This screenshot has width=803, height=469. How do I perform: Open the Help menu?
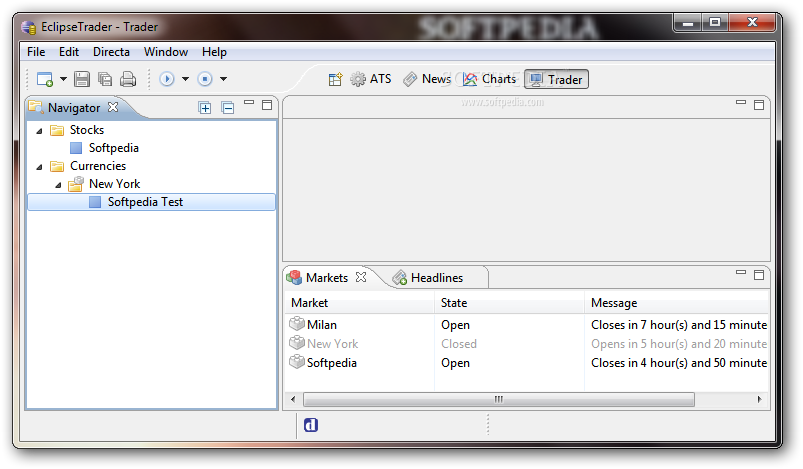point(214,52)
